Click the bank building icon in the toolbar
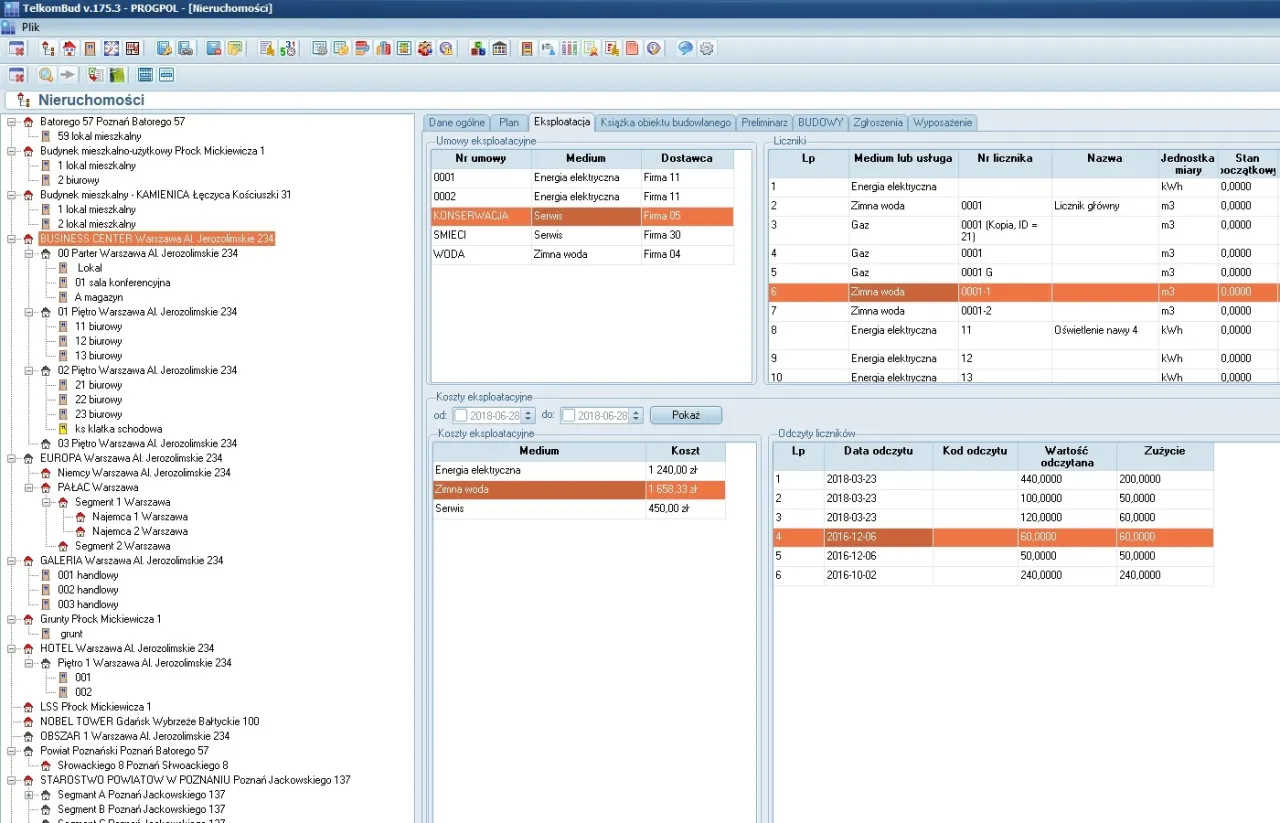 tap(499, 48)
